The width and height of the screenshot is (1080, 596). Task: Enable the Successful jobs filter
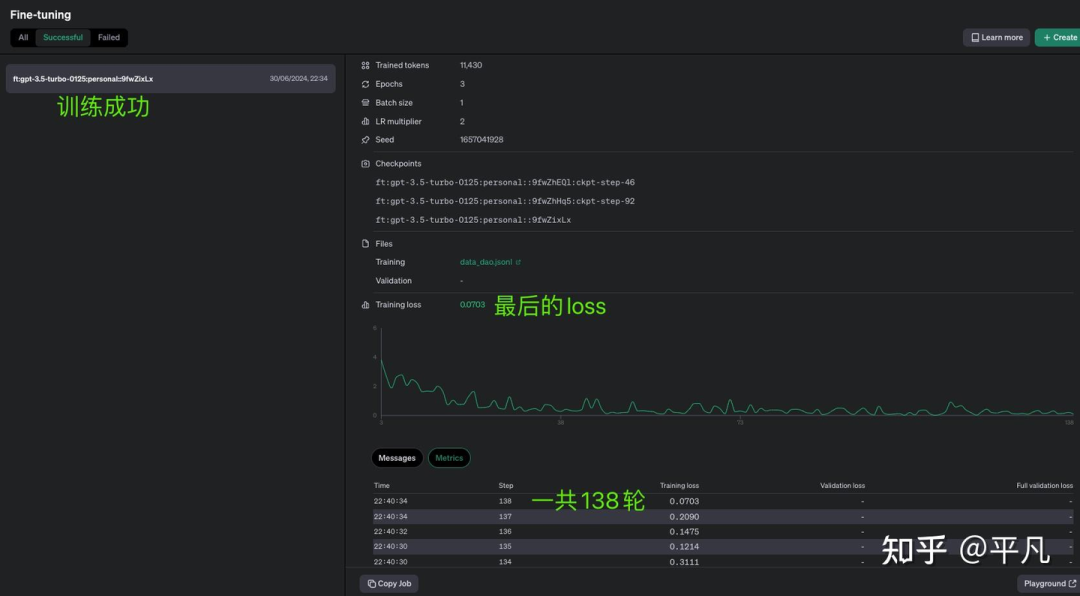point(62,37)
